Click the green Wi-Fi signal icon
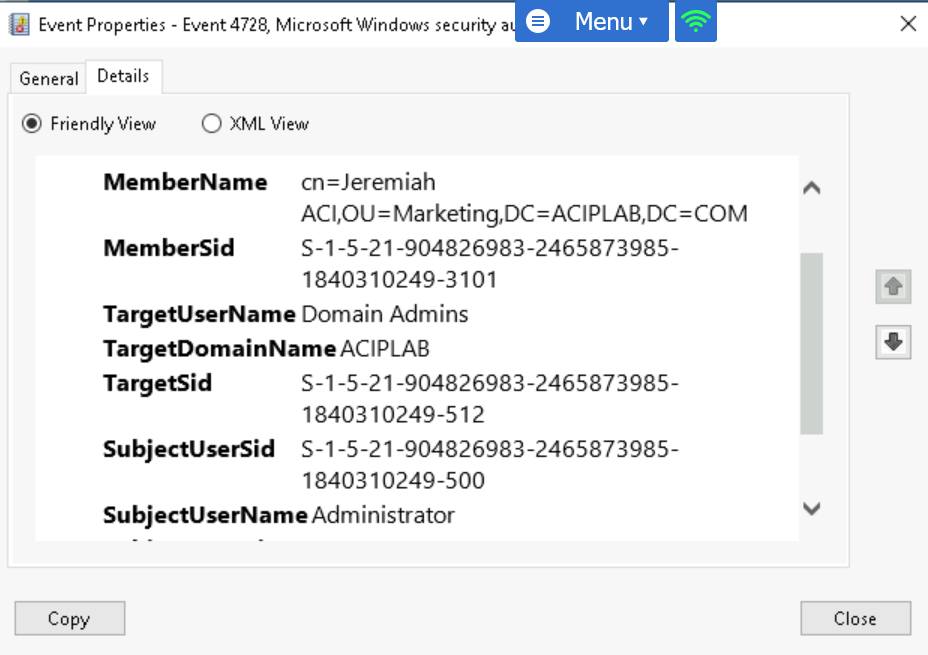 [695, 22]
